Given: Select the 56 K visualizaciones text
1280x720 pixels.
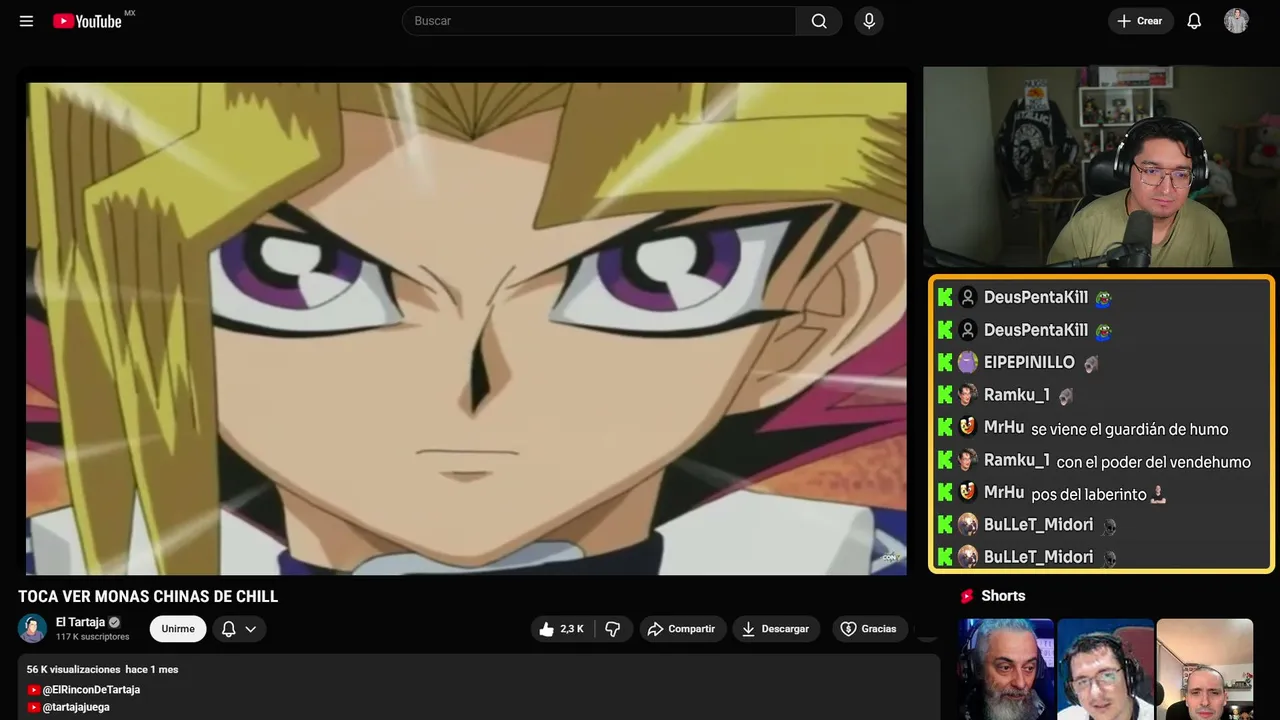Looking at the screenshot, I should point(74,670).
